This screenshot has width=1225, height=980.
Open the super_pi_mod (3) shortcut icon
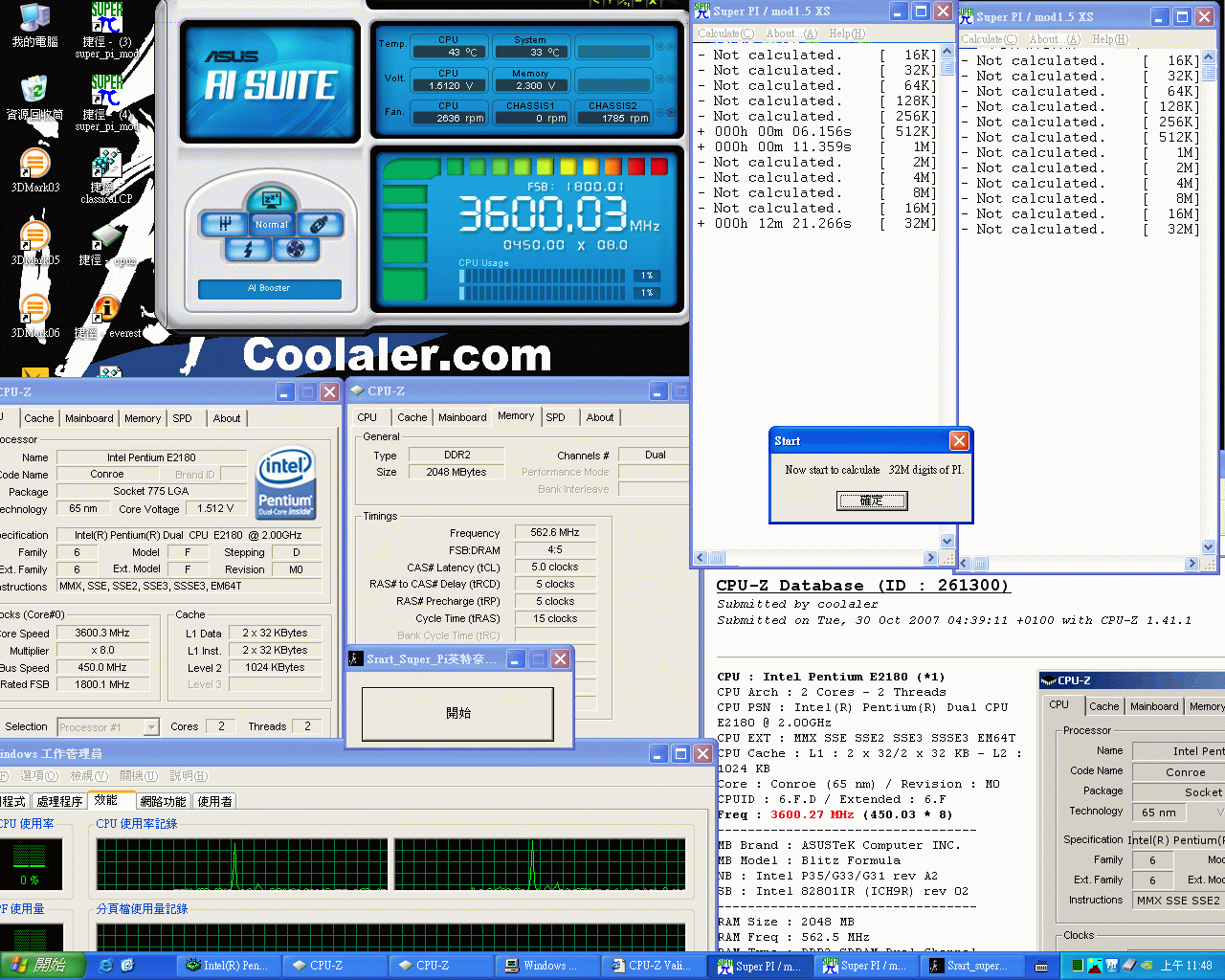[x=106, y=30]
